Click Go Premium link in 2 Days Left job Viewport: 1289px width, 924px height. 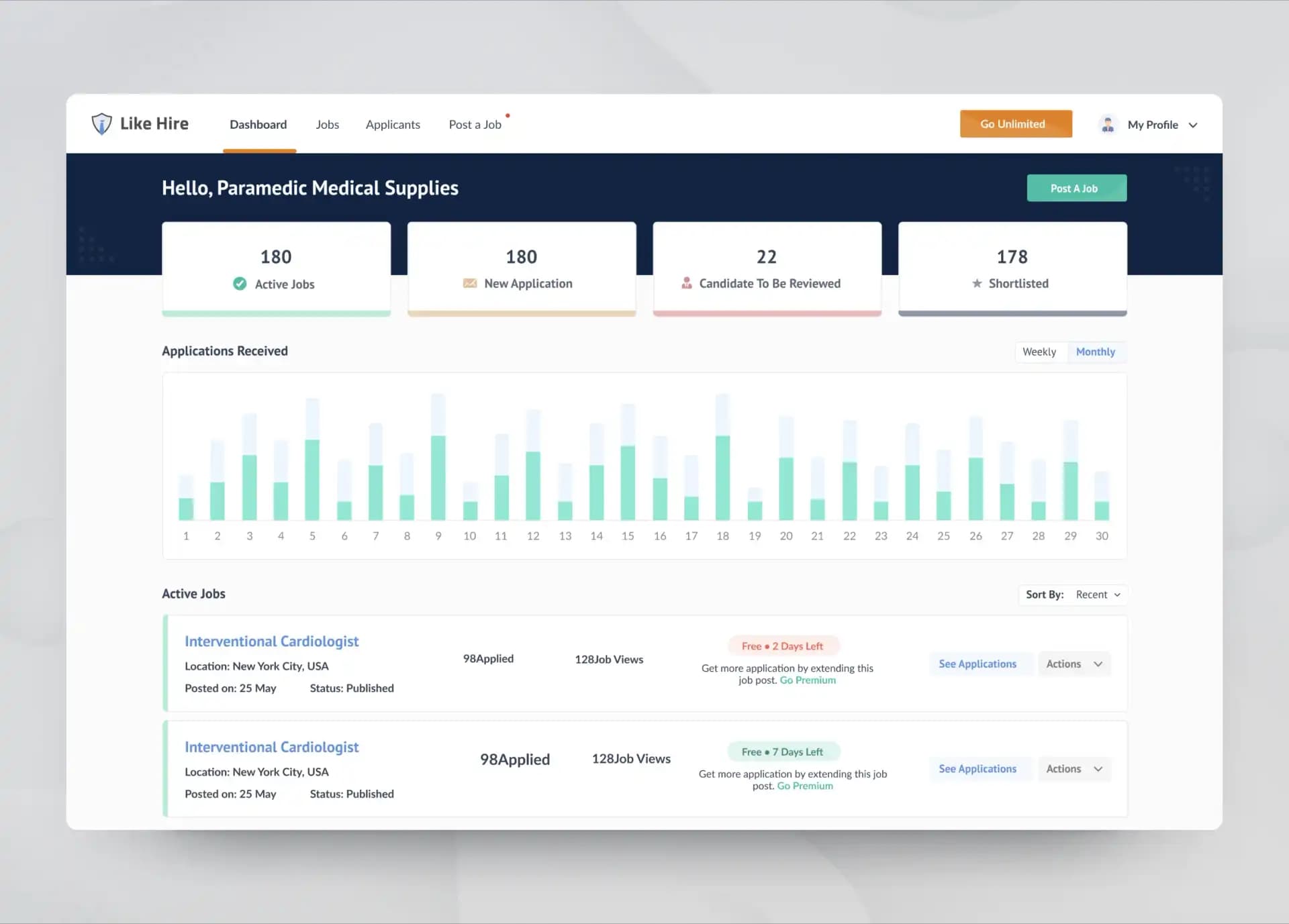pos(808,680)
